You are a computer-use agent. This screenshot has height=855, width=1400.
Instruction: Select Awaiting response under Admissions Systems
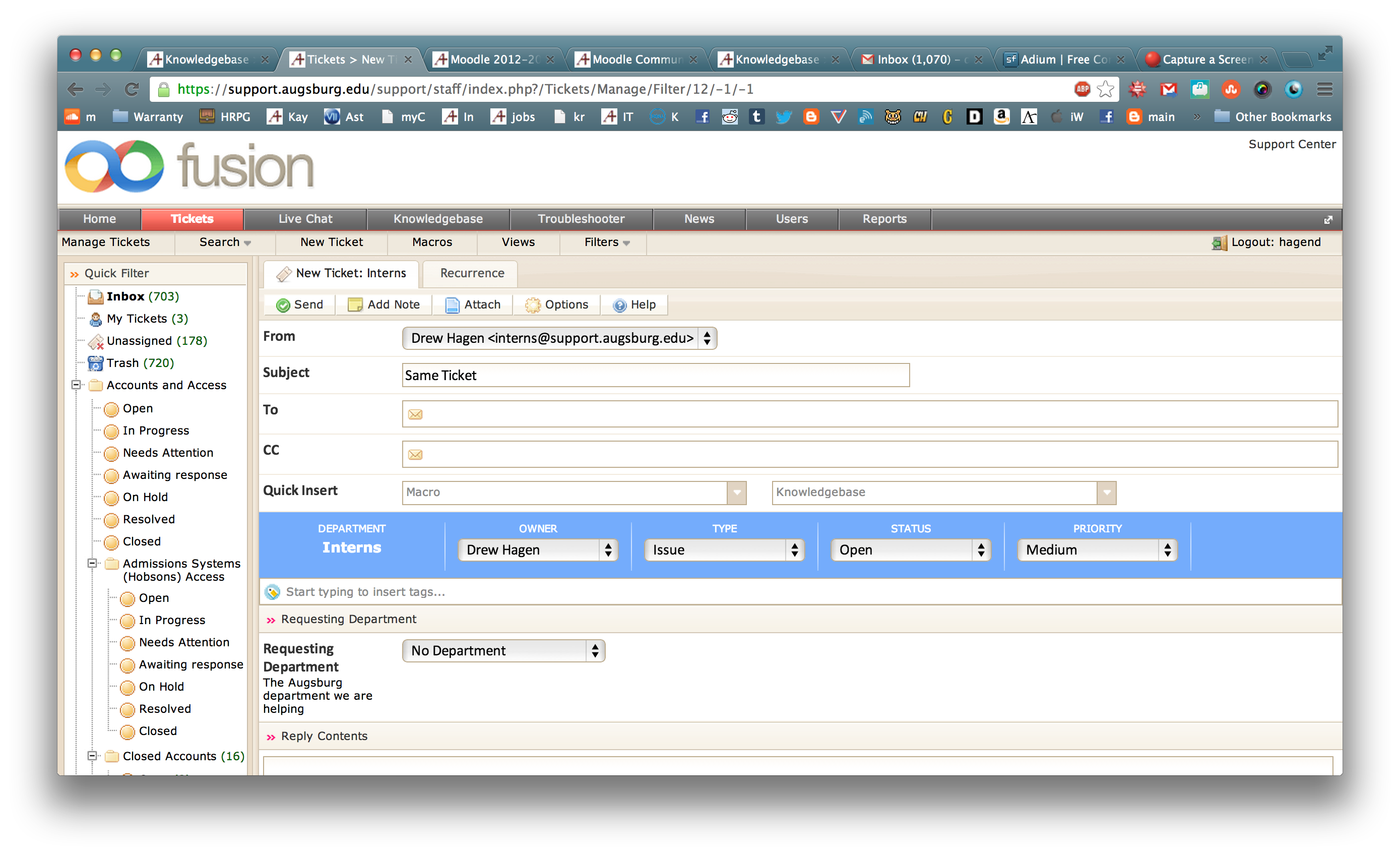click(191, 664)
